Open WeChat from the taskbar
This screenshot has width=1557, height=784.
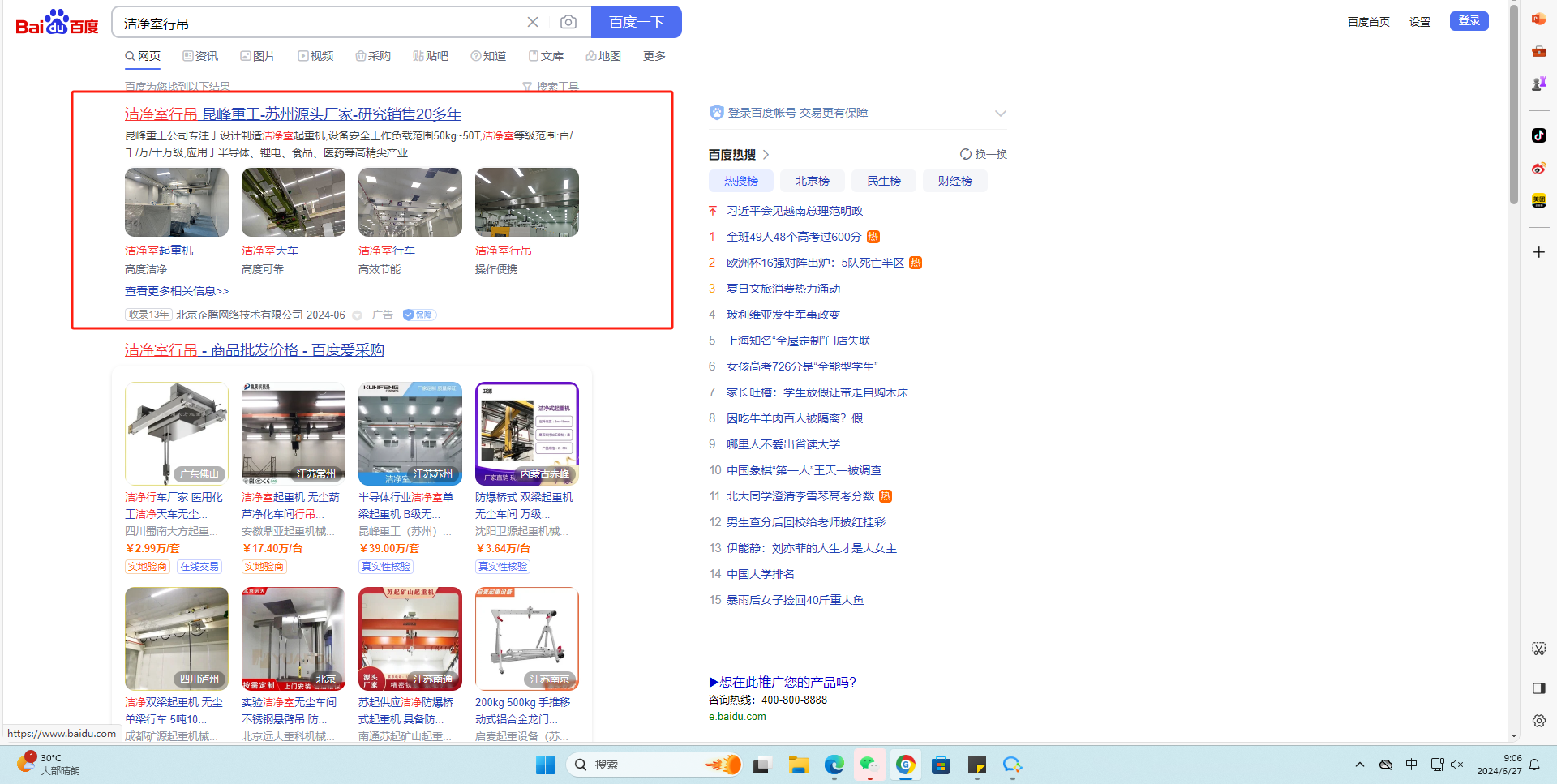[x=869, y=765]
